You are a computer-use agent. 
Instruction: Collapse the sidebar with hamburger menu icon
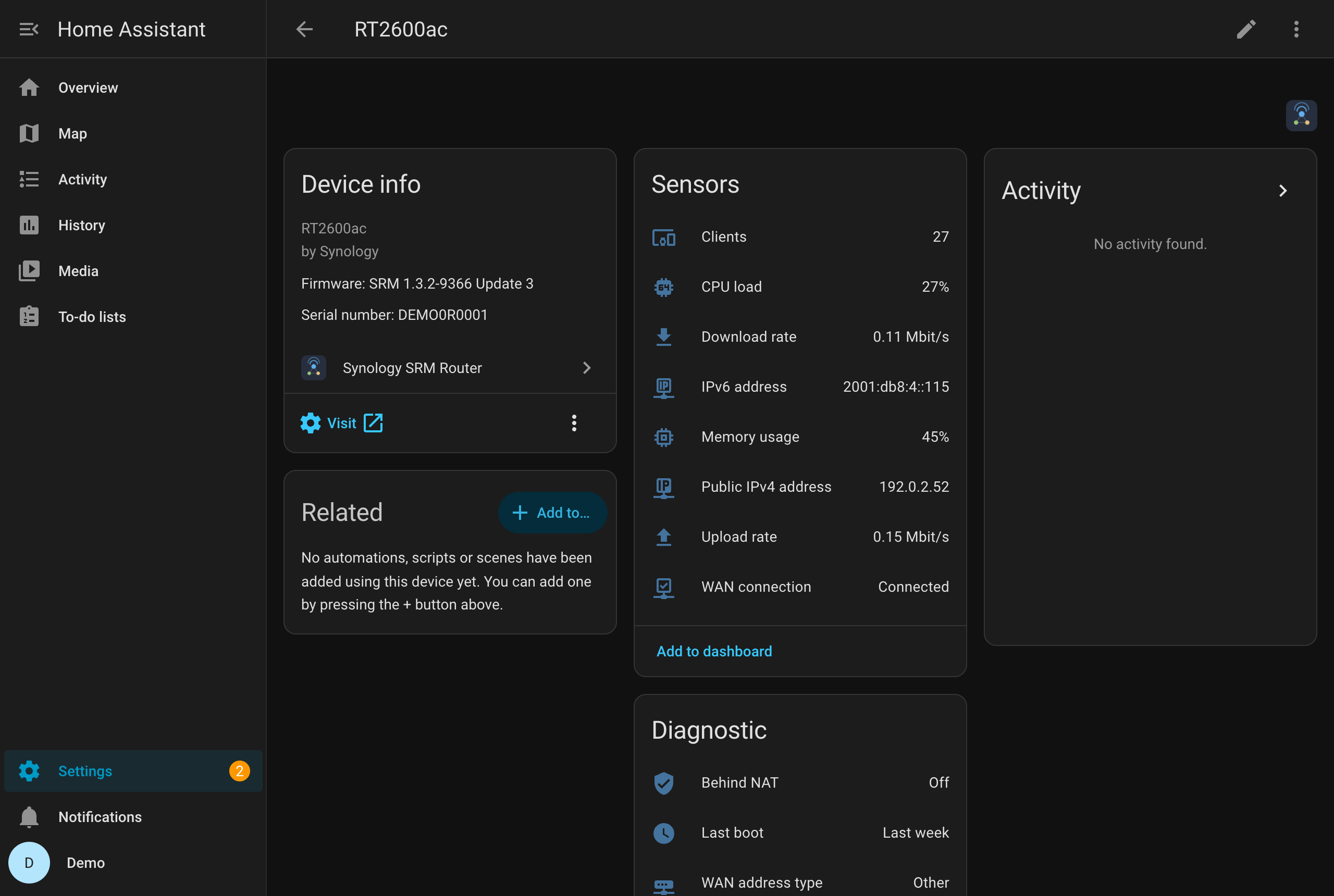tap(29, 29)
